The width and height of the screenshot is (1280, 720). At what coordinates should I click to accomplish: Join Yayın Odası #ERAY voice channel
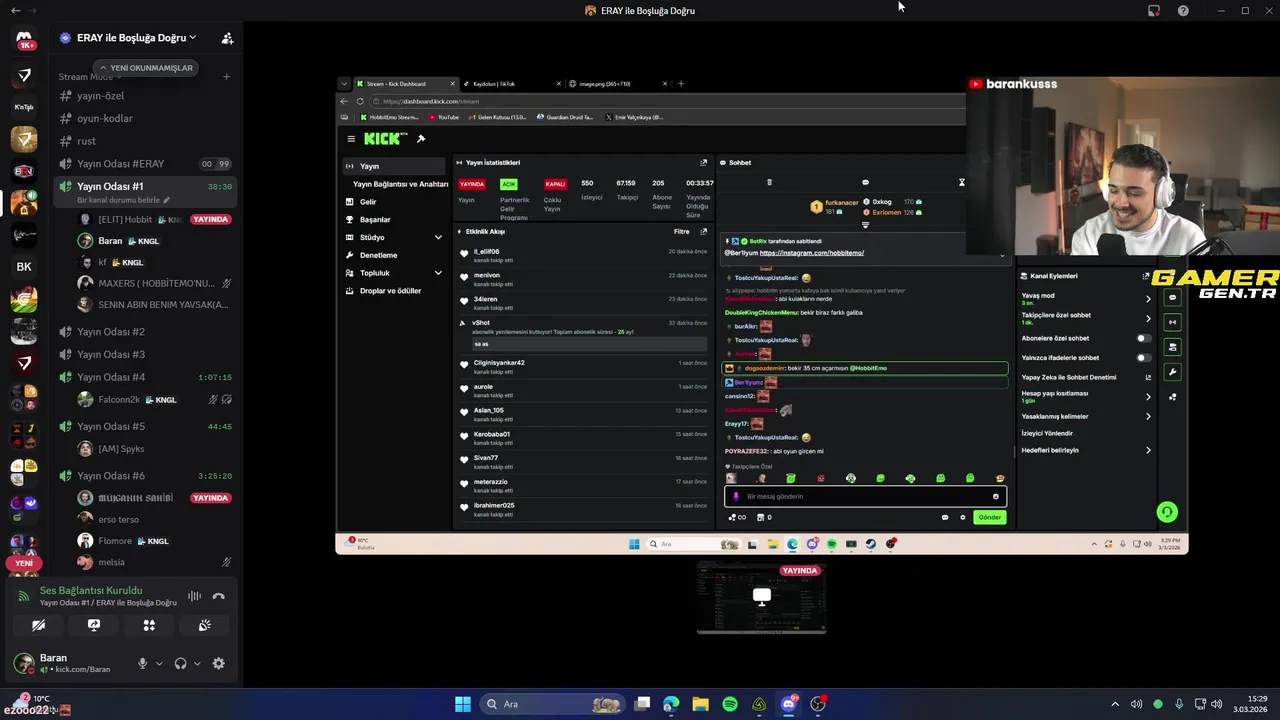(x=145, y=164)
